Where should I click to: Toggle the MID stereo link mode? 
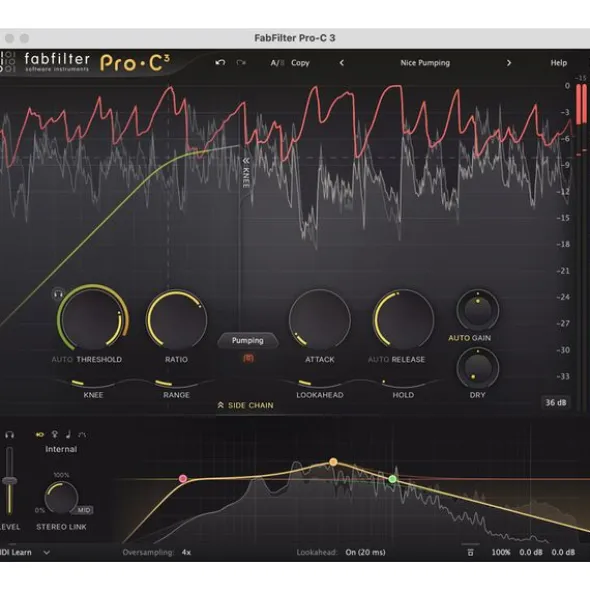pyautogui.click(x=84, y=510)
